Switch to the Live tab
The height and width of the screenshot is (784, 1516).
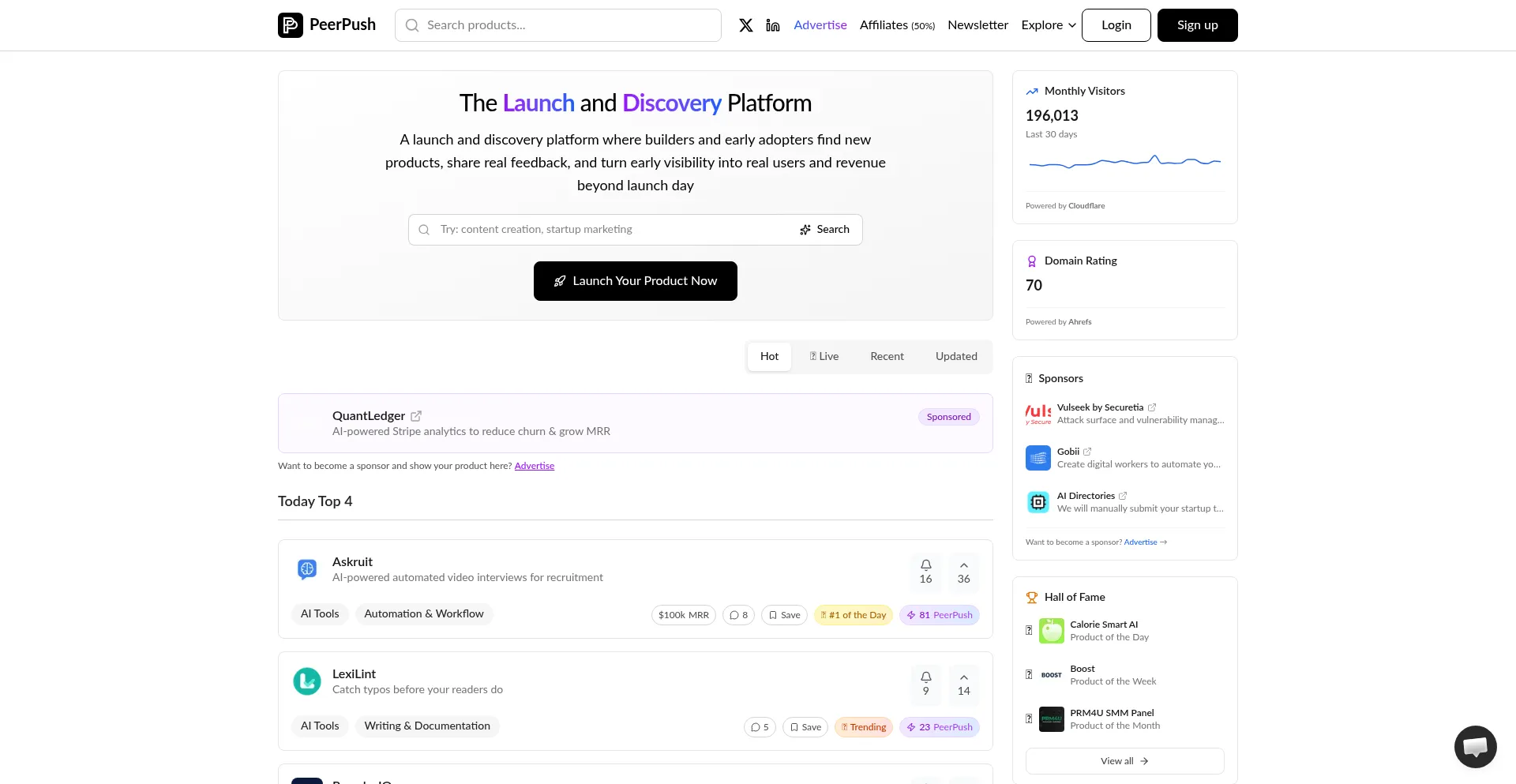[x=824, y=357]
